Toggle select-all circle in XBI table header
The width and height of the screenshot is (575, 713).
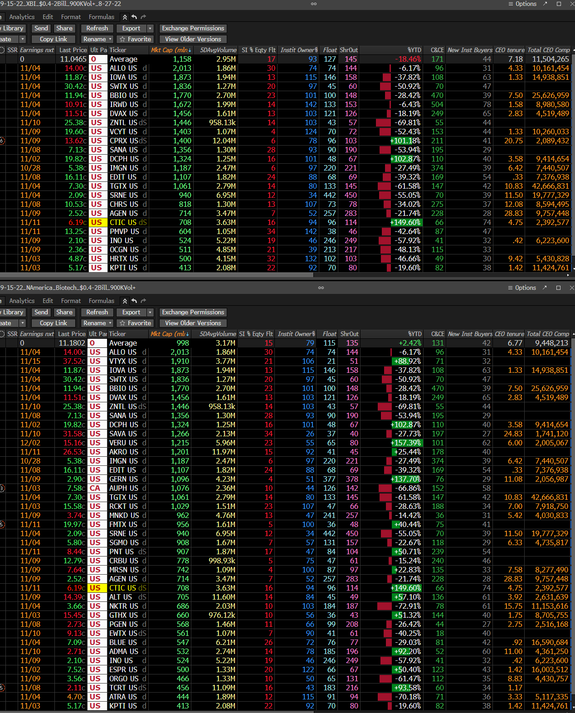(2, 50)
